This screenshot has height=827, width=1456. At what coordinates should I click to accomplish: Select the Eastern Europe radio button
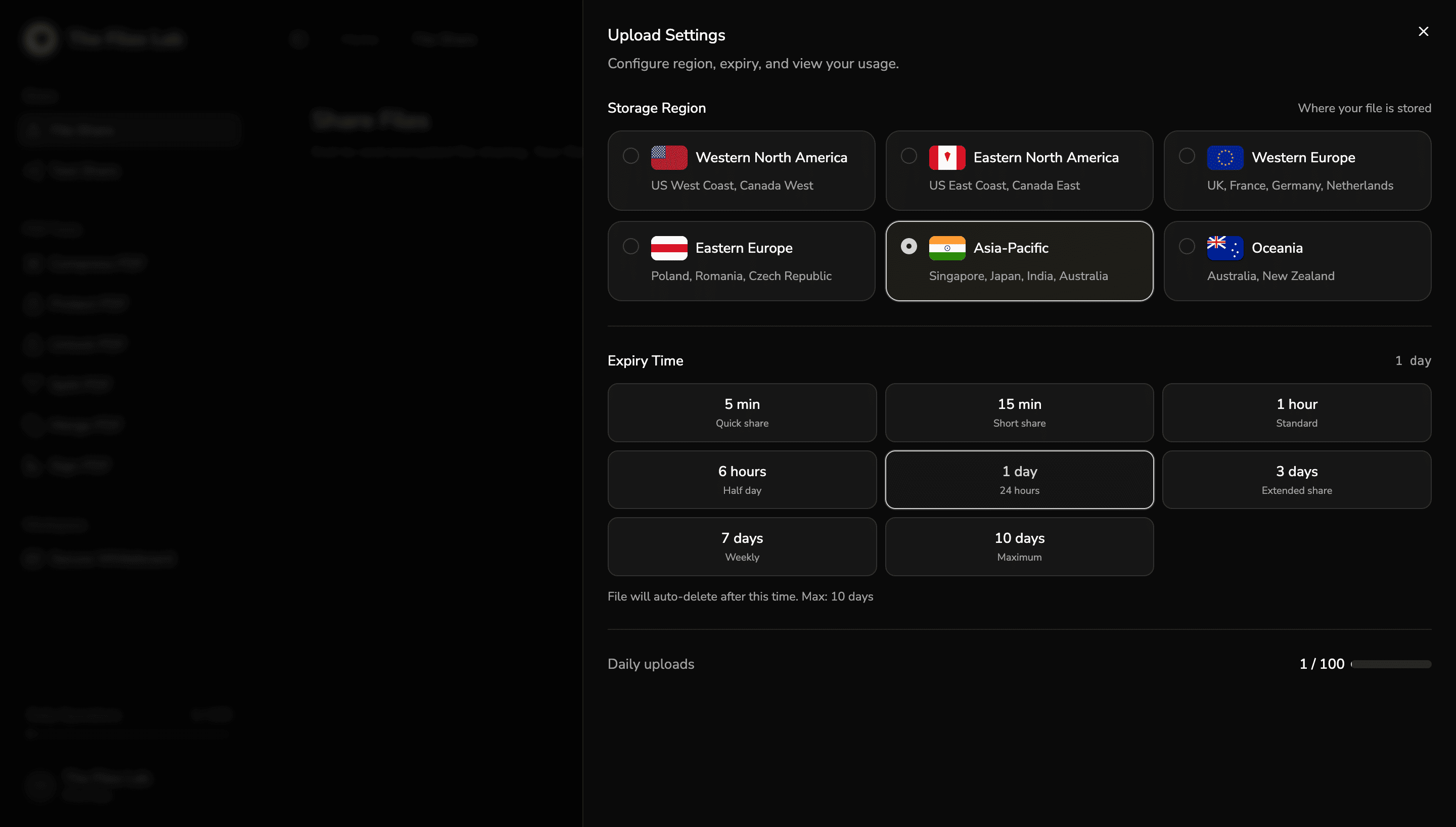(630, 246)
